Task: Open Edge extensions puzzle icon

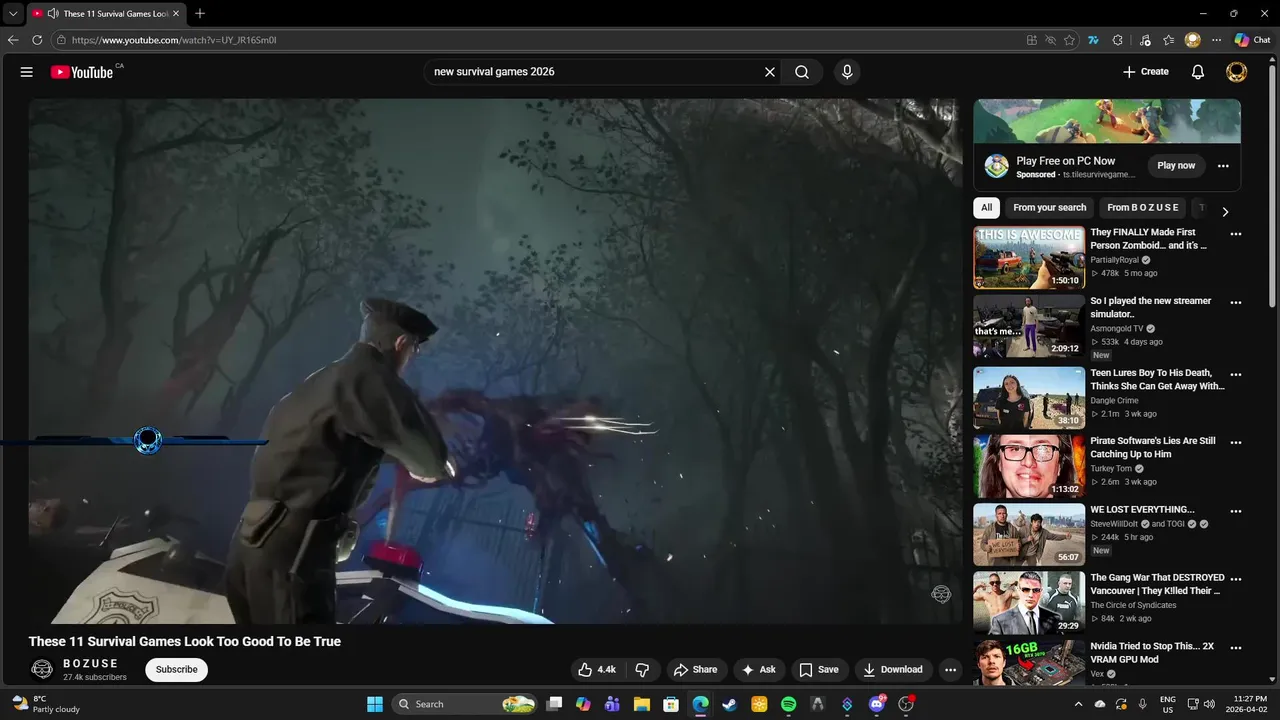Action: [1118, 40]
